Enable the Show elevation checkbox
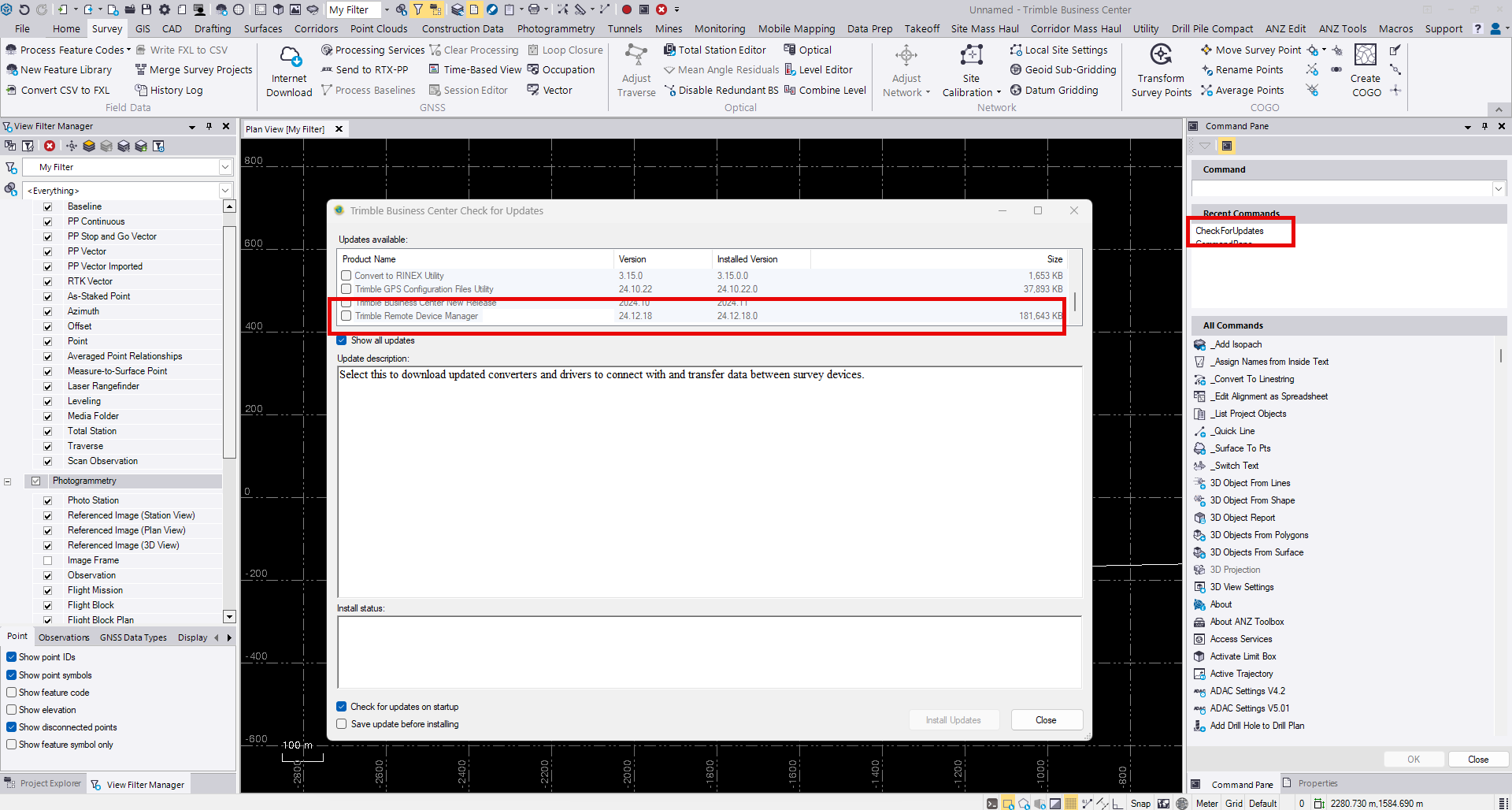The height and width of the screenshot is (810, 1512). tap(12, 710)
